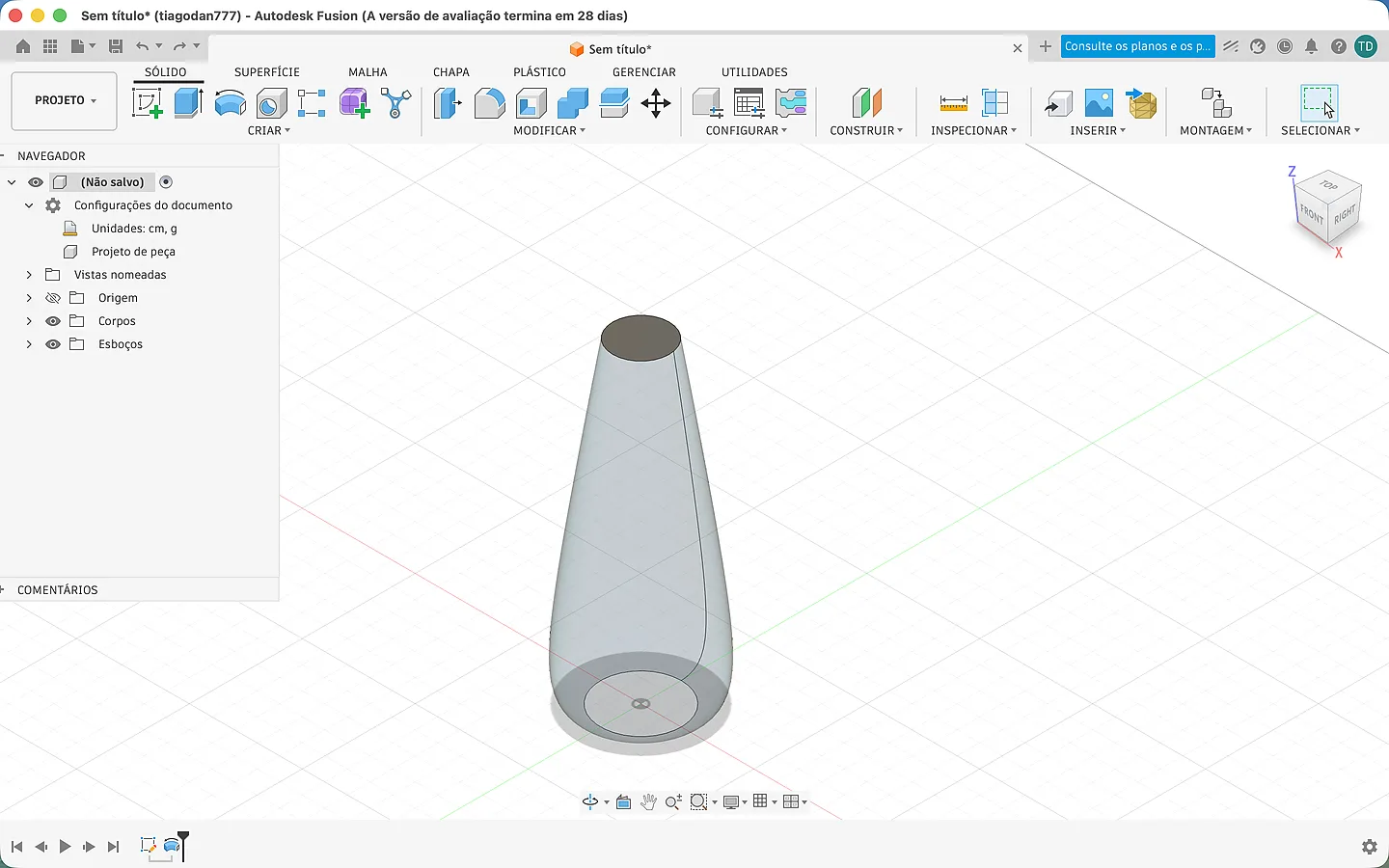Switch to the UTILIDADES tab

[x=754, y=72]
